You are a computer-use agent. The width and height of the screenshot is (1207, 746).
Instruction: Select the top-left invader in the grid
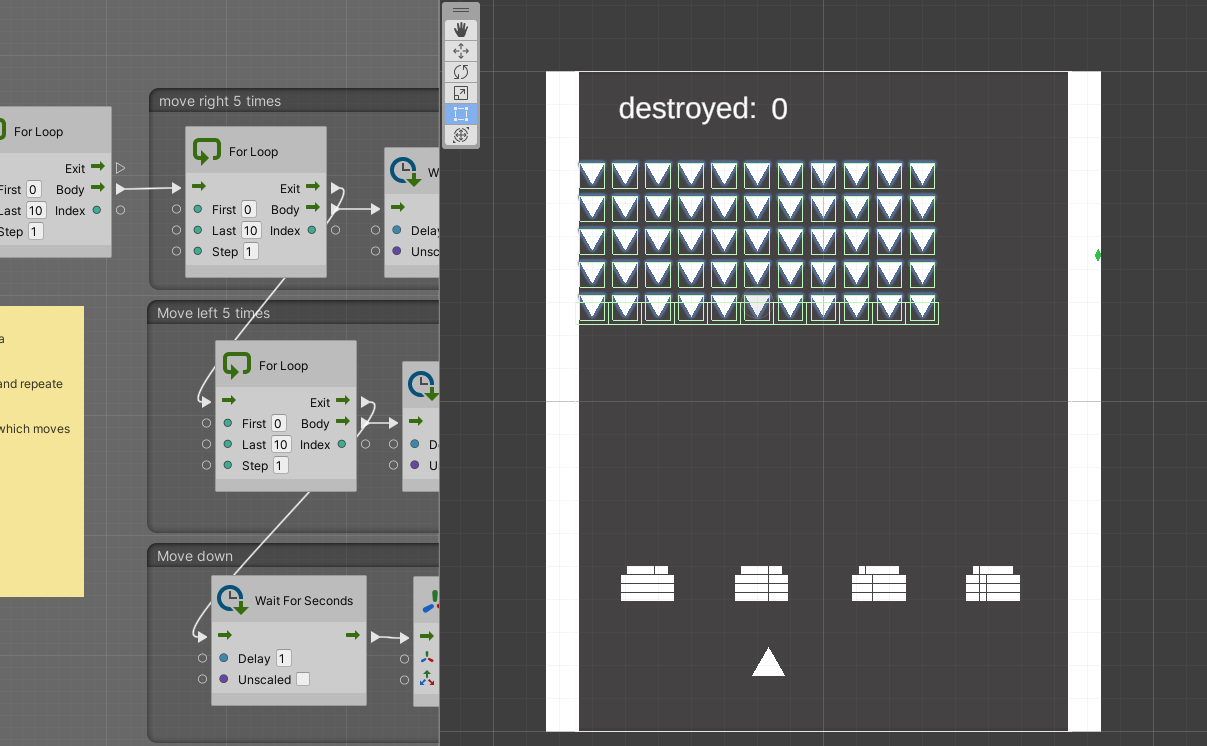tap(592, 175)
